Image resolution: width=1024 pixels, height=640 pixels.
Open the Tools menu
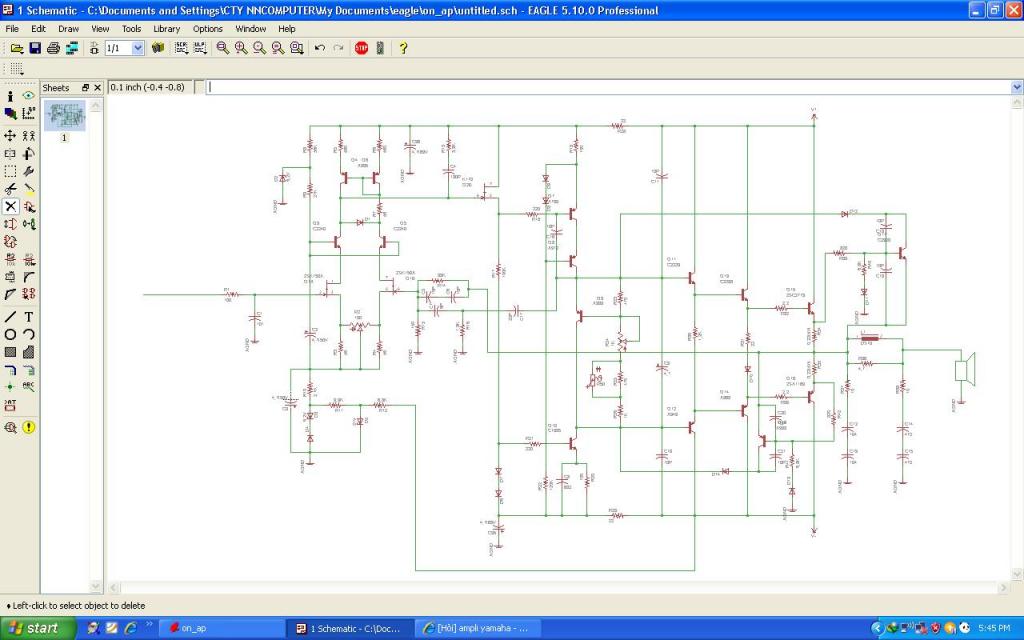[131, 29]
